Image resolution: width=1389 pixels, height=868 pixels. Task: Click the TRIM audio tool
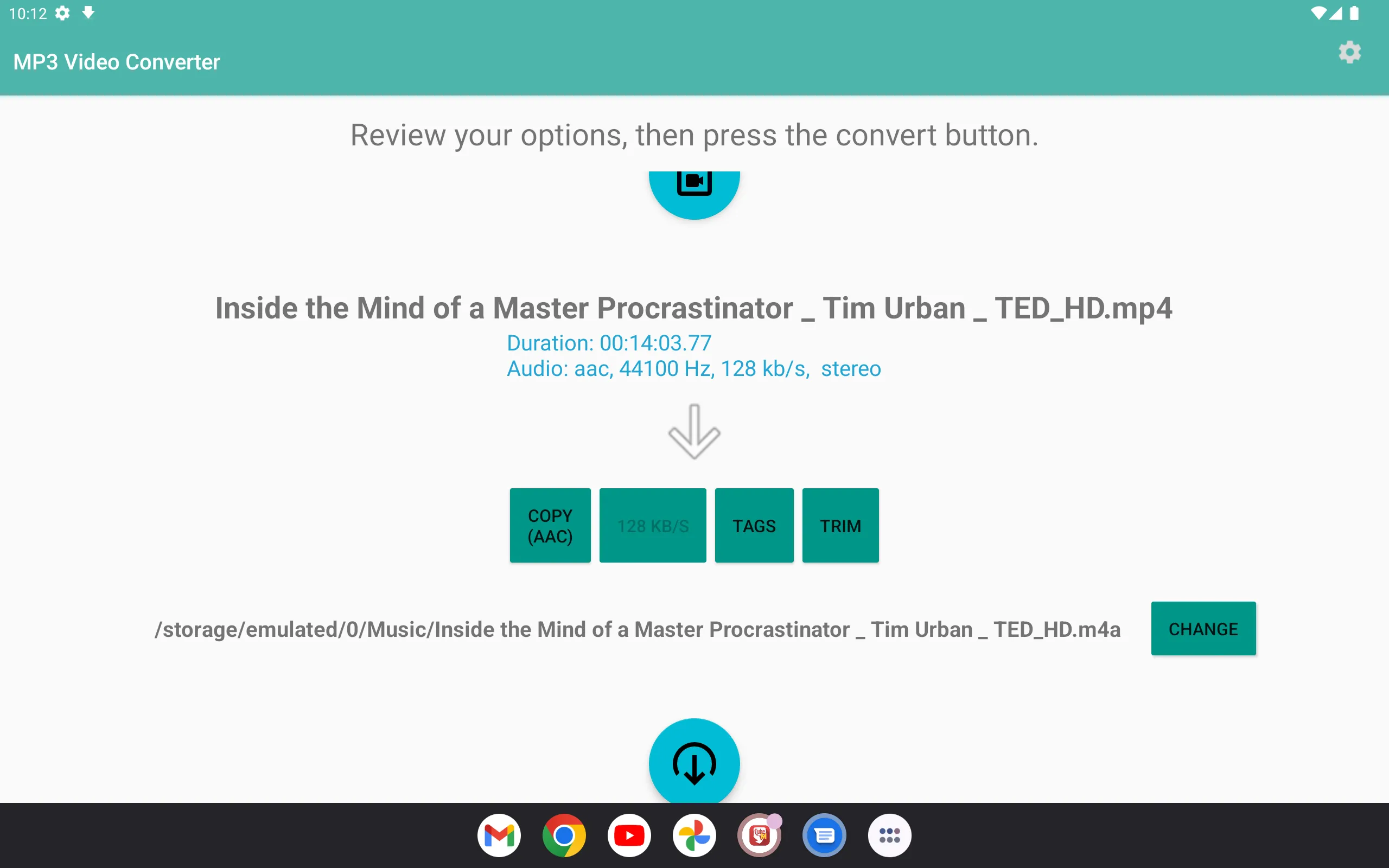click(841, 525)
